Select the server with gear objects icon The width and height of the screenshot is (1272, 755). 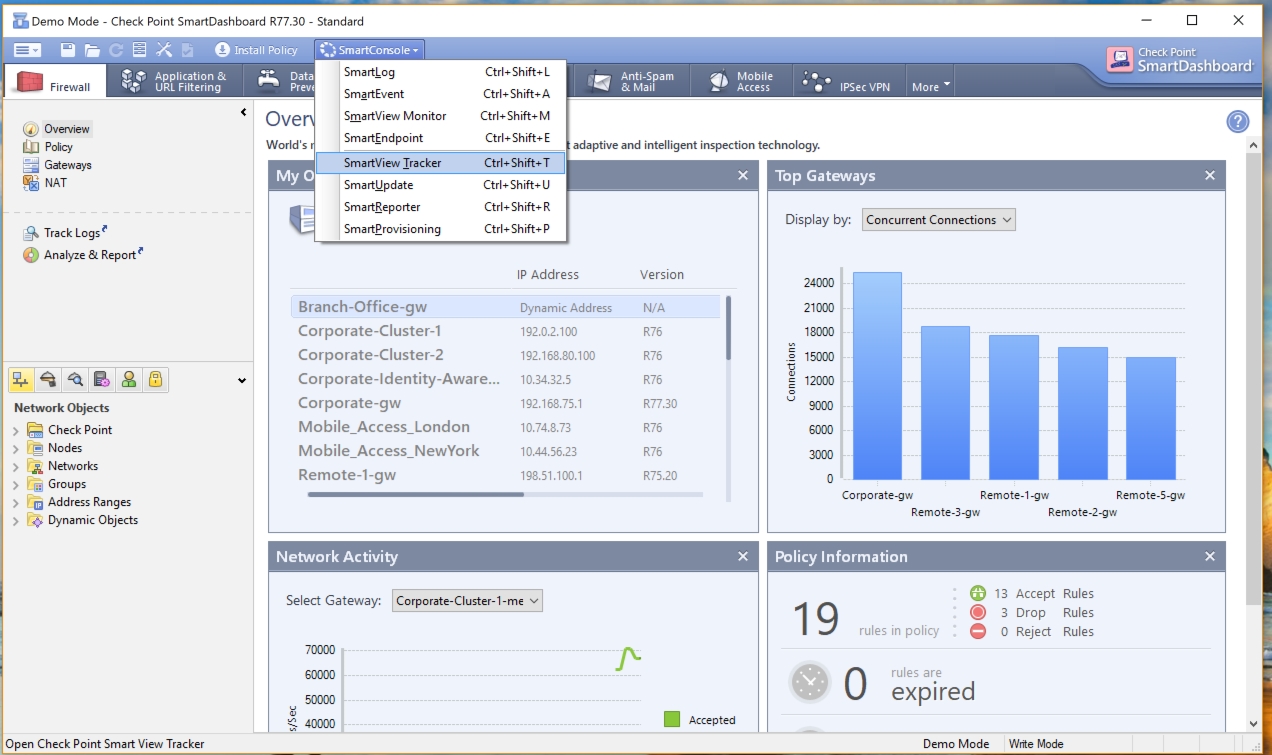[101, 380]
